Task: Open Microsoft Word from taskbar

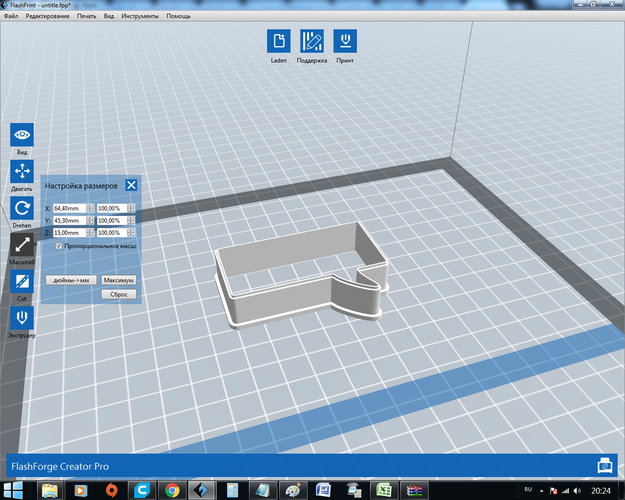Action: [323, 490]
